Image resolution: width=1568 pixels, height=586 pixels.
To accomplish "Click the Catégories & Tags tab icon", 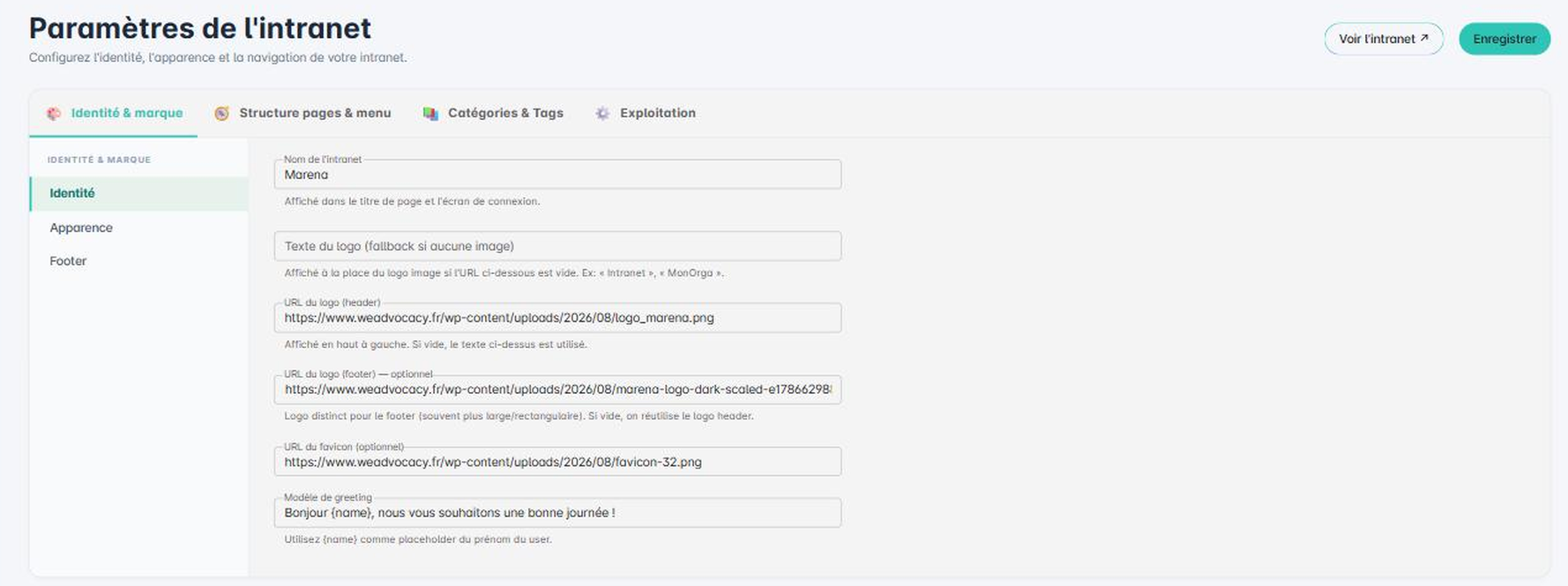I will [430, 114].
